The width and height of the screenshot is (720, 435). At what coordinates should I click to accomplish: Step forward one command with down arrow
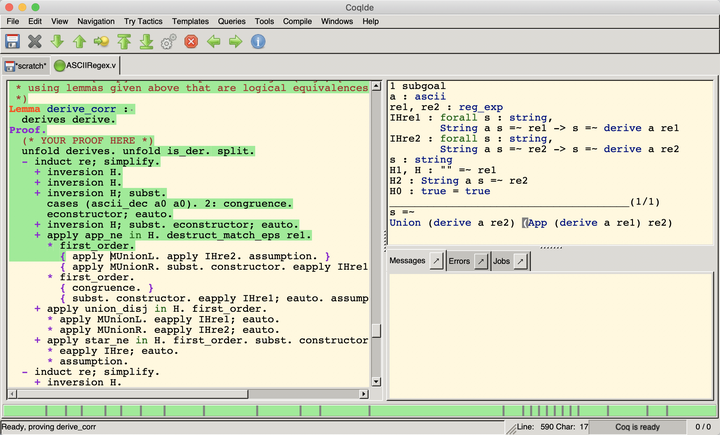click(x=57, y=42)
